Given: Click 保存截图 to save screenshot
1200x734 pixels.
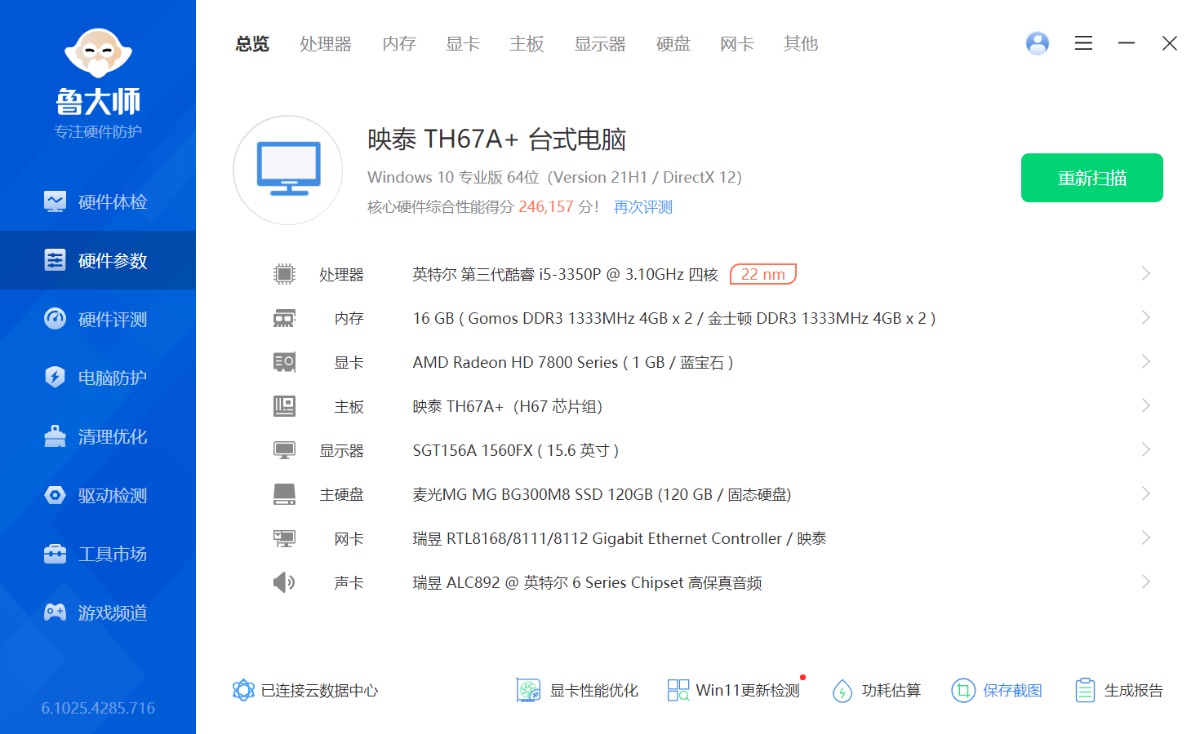Looking at the screenshot, I should point(997,690).
